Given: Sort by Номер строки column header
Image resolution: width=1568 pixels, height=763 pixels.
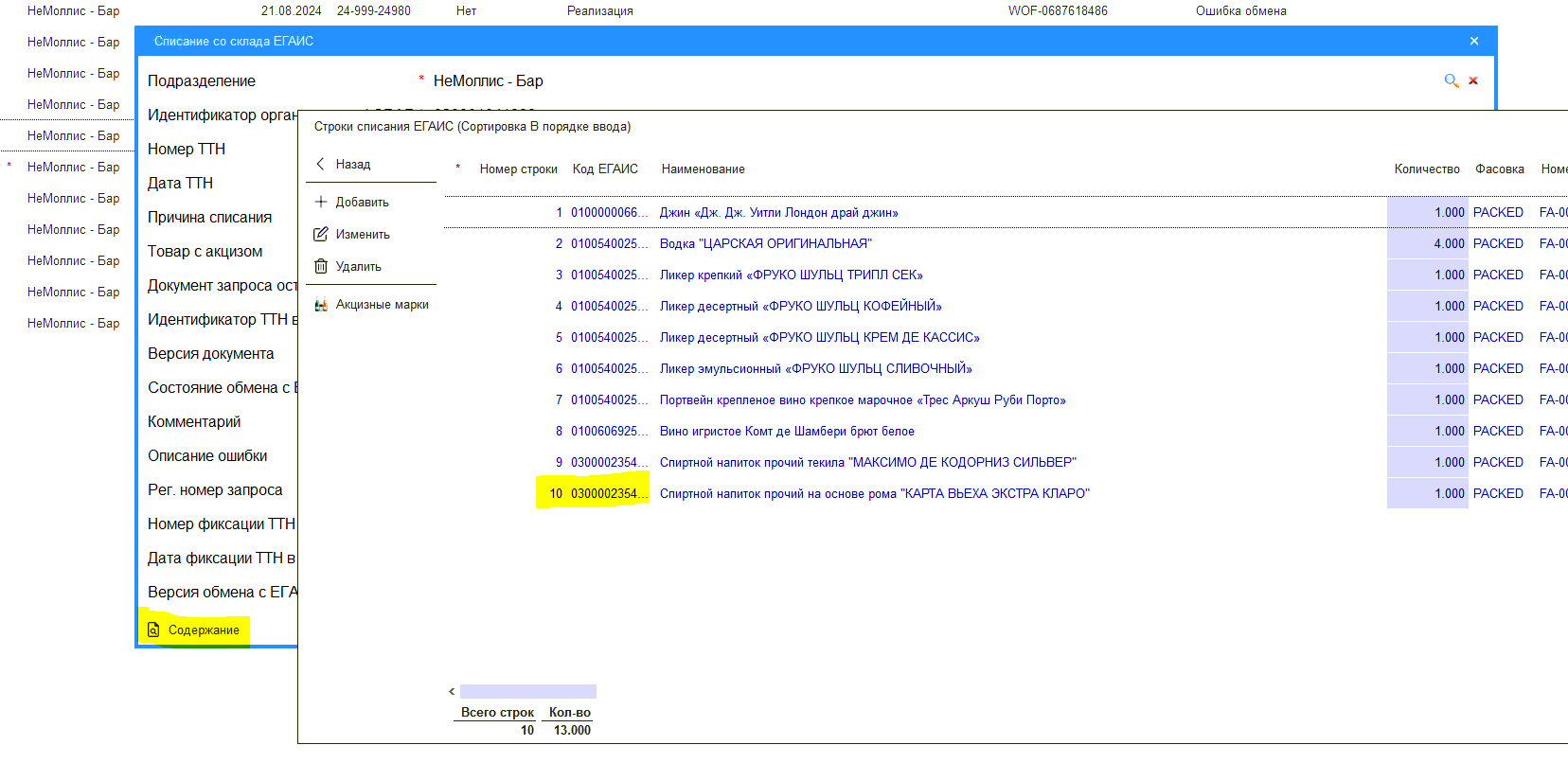Looking at the screenshot, I should [x=518, y=169].
